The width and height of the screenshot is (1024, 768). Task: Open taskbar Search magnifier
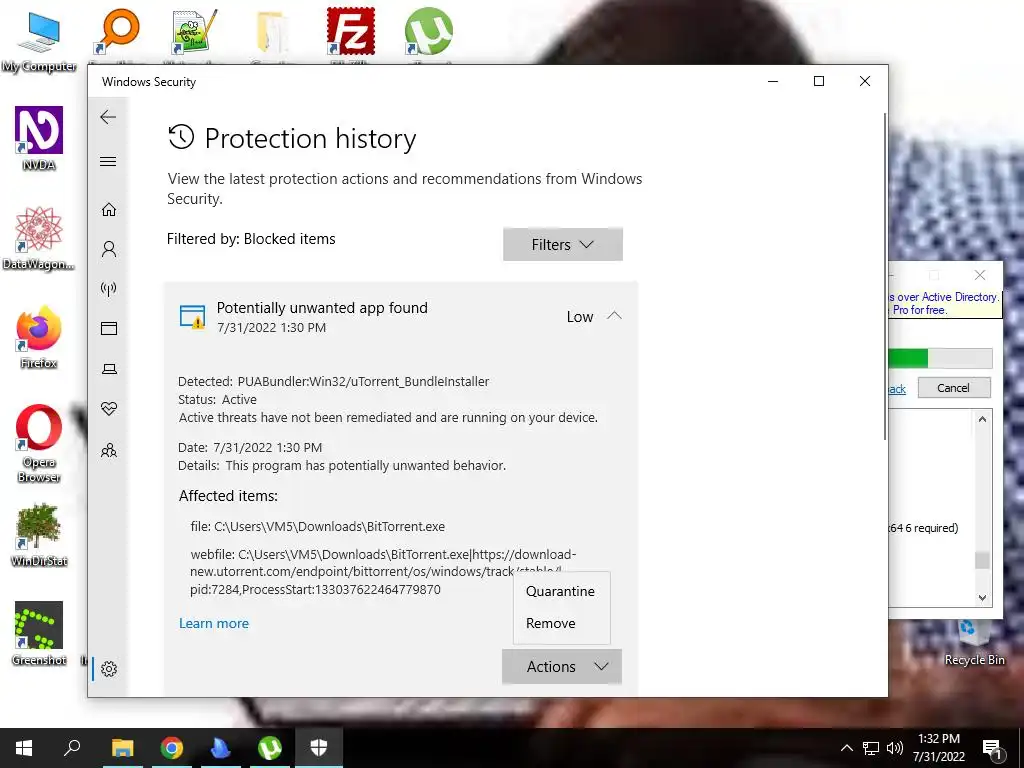click(72, 748)
